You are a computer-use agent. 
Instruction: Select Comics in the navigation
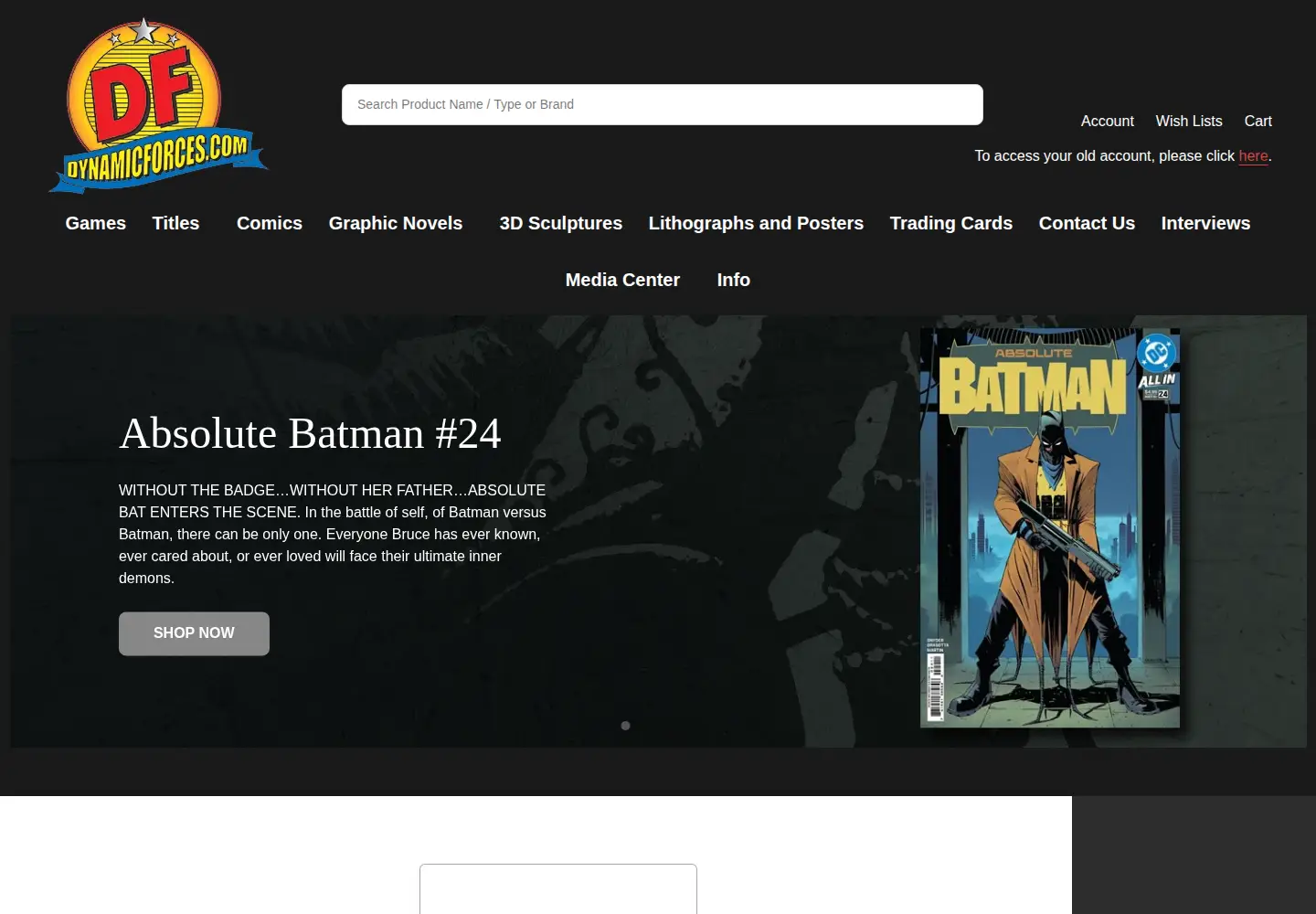point(270,223)
